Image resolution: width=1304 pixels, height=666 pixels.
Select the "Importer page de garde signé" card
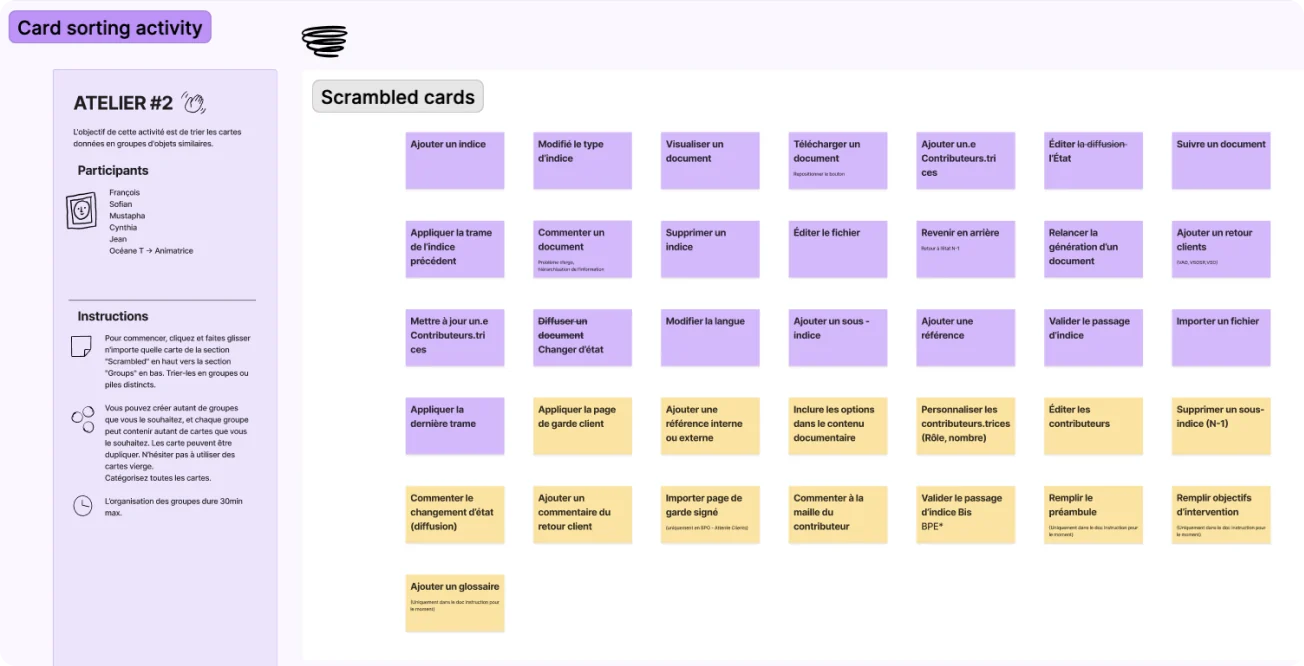coord(710,515)
